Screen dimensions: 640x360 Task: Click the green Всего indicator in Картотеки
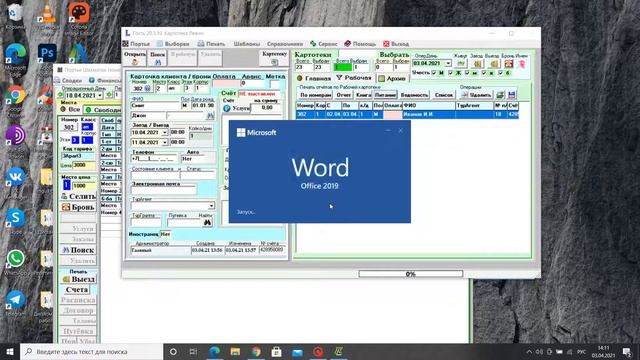point(342,67)
